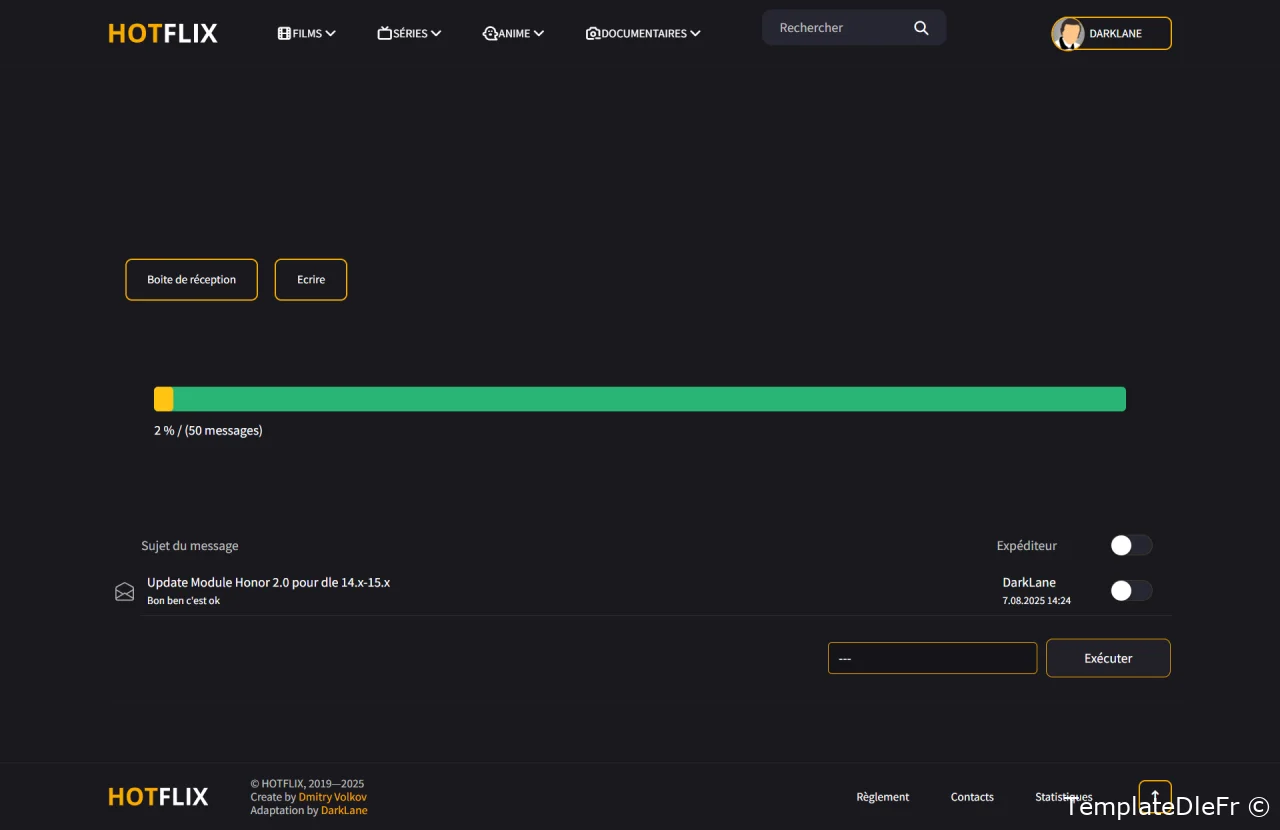Click the Anime menu icon
Screen dimensions: 1280x830
coord(490,33)
